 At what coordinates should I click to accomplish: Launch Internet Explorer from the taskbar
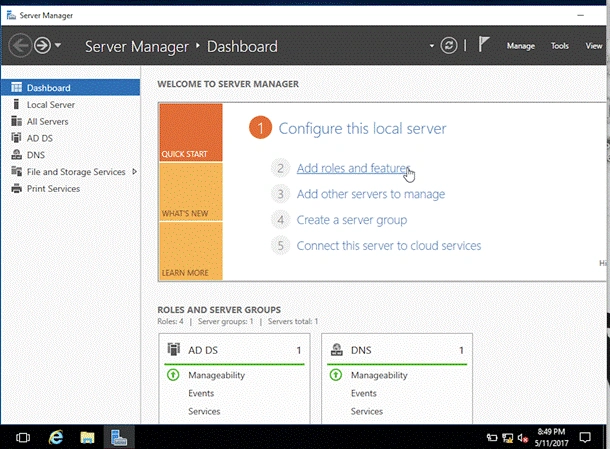56,437
